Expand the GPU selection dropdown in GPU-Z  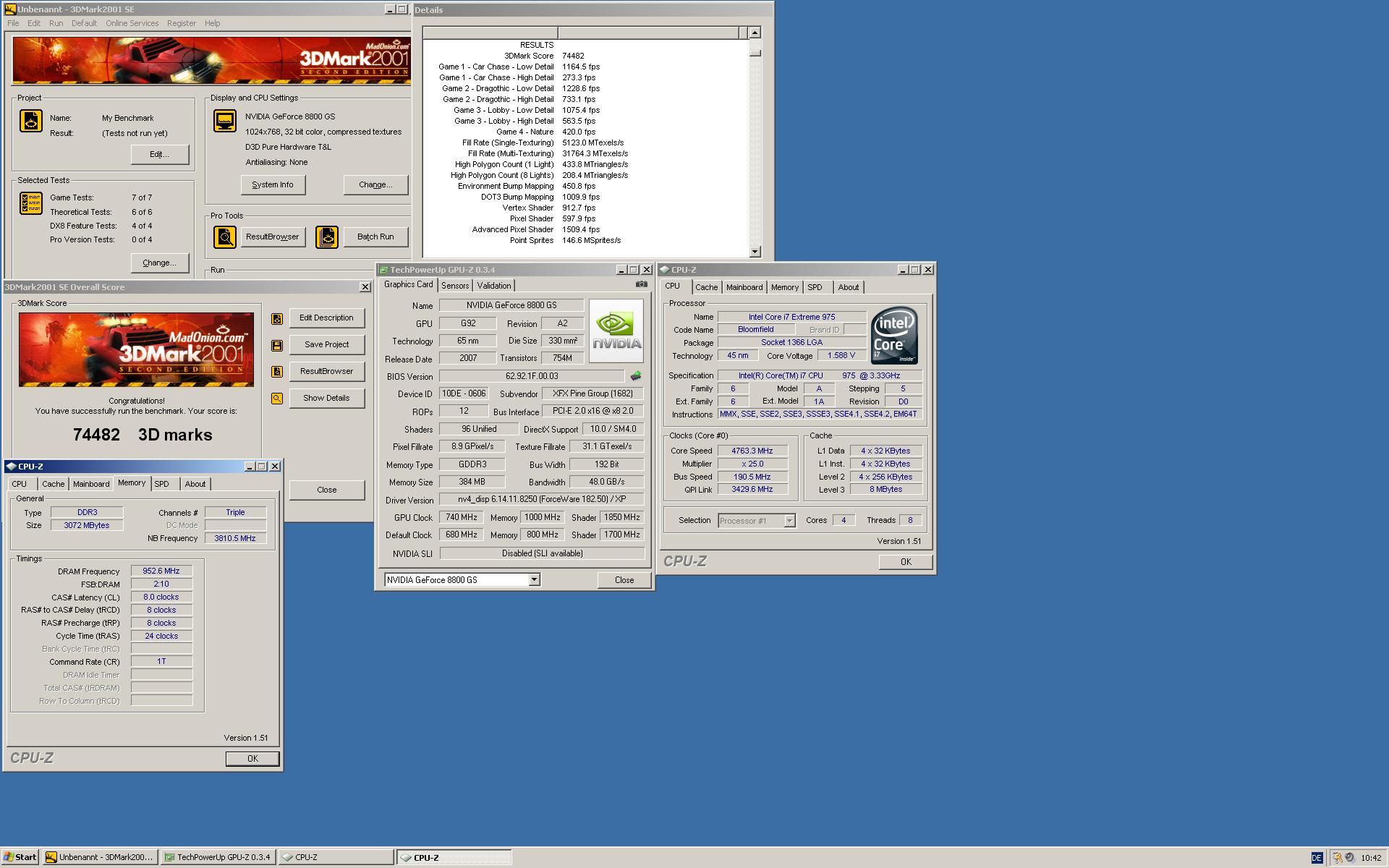(534, 580)
